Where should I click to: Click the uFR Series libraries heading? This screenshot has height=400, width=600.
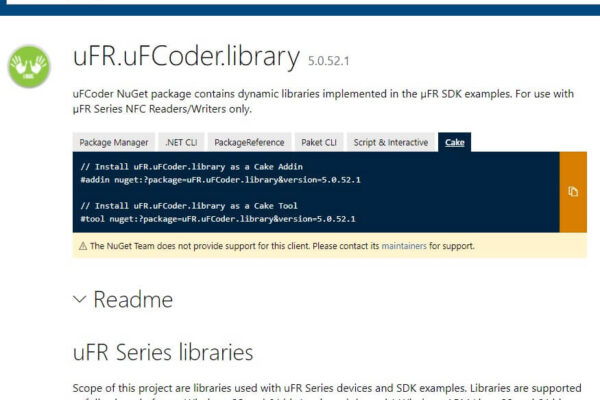pos(163,352)
